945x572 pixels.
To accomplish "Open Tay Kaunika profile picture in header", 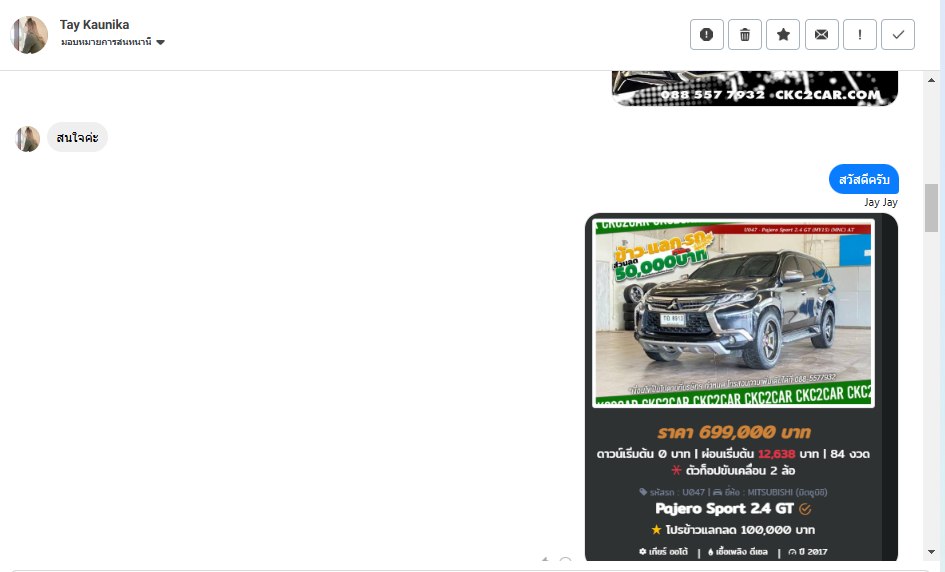I will [29, 35].
